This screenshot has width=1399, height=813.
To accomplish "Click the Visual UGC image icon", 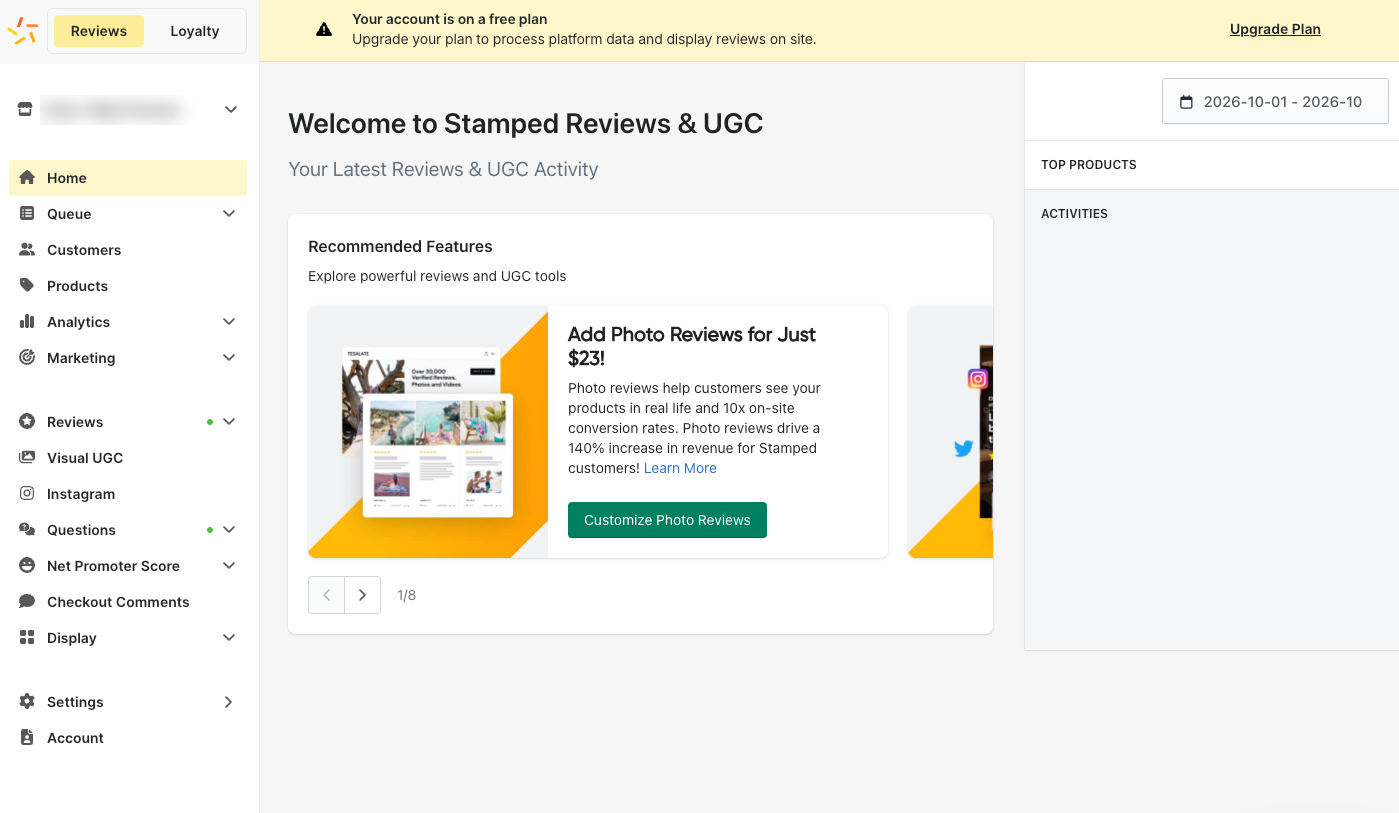I will pos(27,458).
